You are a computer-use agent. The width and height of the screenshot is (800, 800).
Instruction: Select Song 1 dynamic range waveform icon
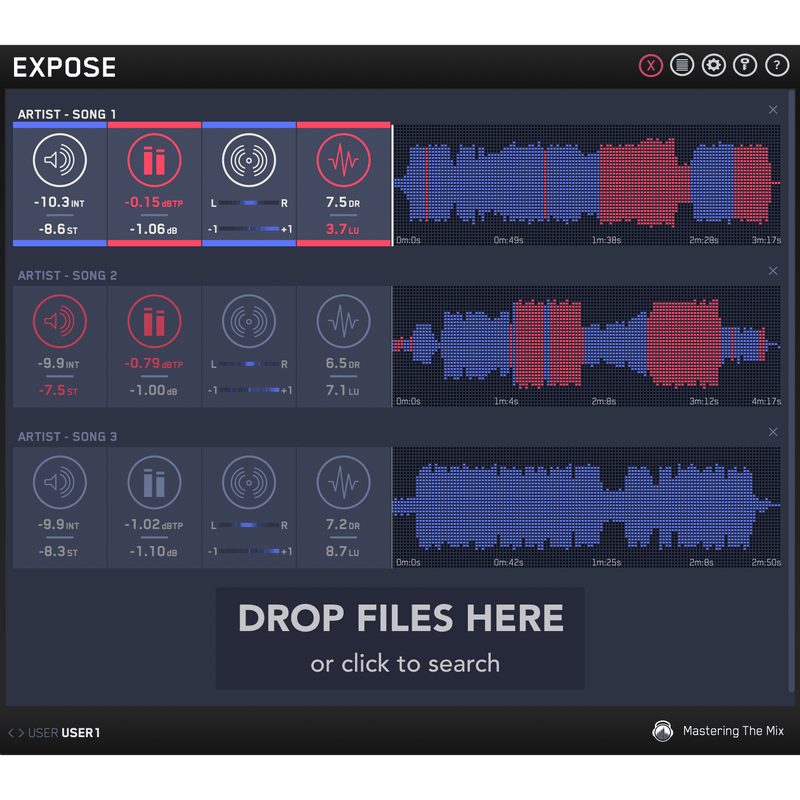tap(343, 160)
